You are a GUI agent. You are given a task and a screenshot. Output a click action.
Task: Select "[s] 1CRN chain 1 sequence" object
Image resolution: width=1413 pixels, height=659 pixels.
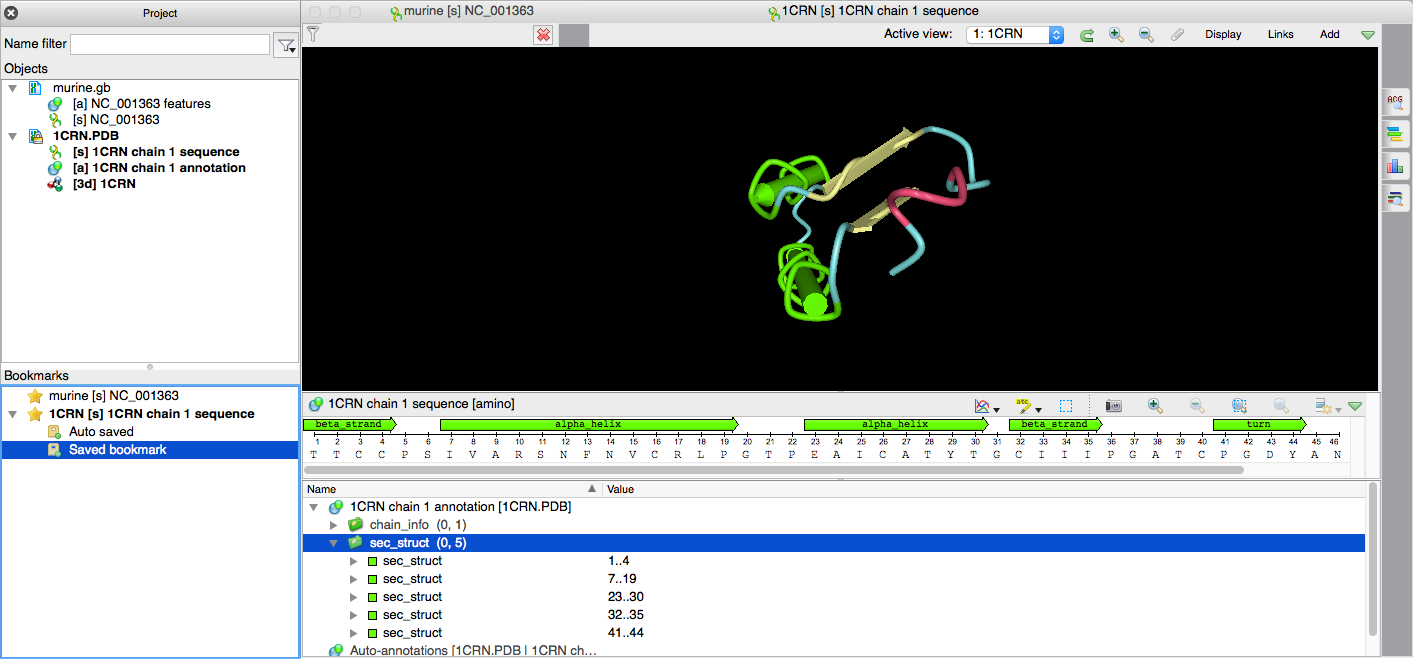155,152
